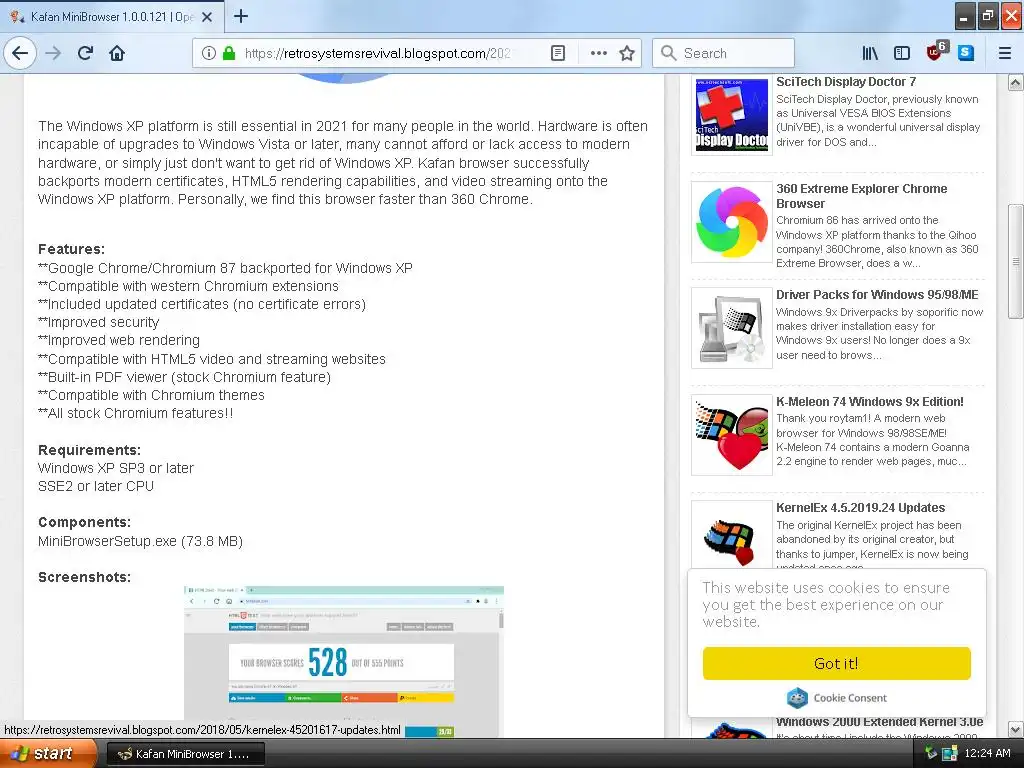Open 360 Extreme Explorer Chrome Browser link
The width and height of the screenshot is (1024, 768).
tap(861, 196)
